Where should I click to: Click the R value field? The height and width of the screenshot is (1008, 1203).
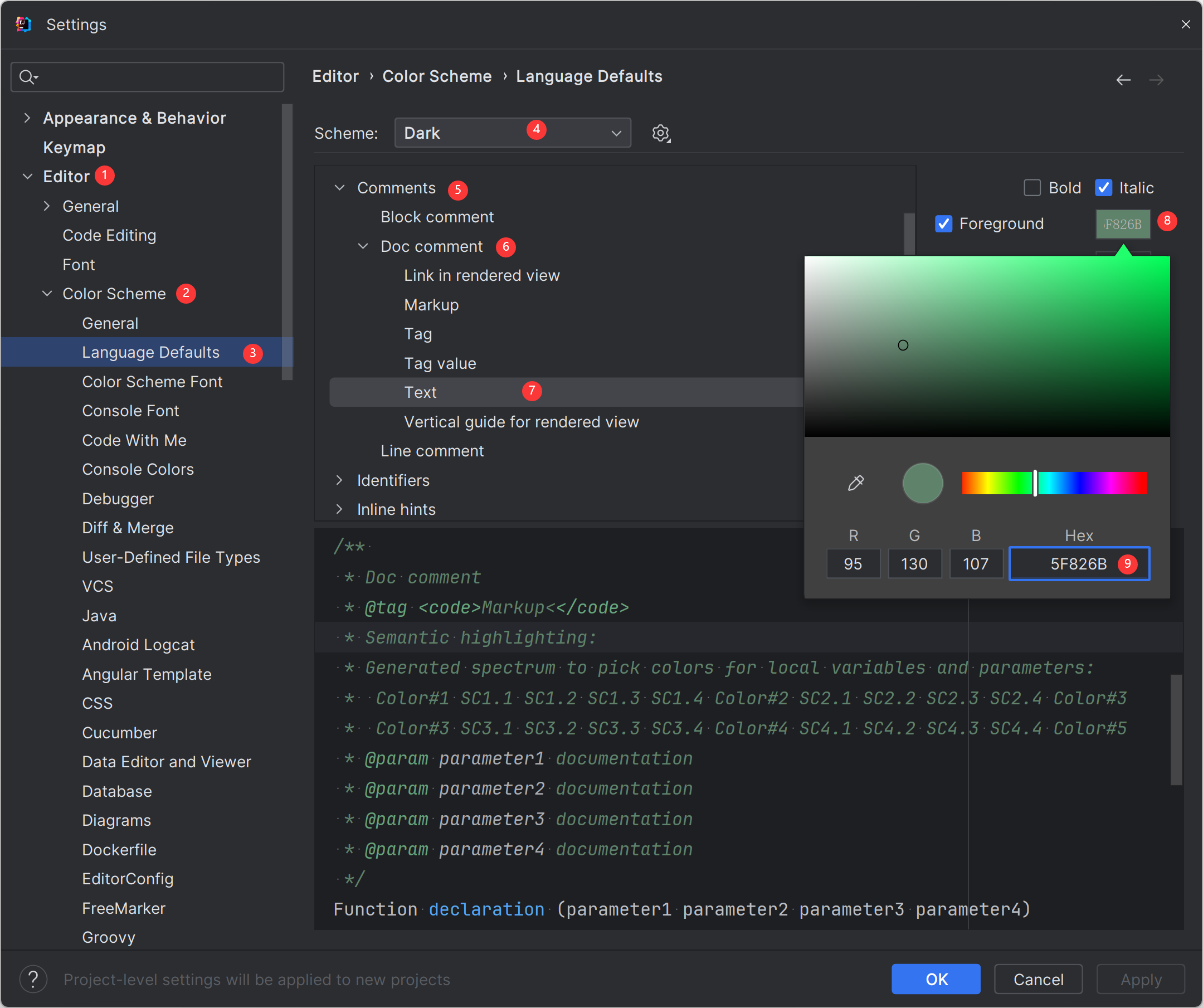pos(853,563)
